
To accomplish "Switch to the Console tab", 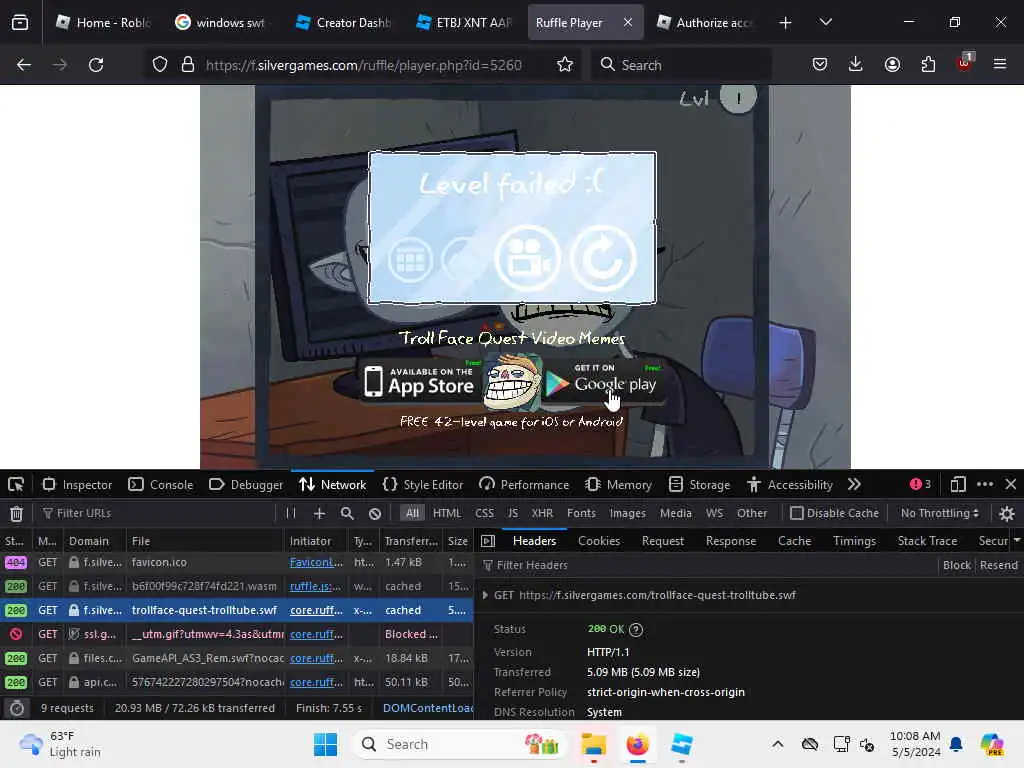I will [161, 485].
